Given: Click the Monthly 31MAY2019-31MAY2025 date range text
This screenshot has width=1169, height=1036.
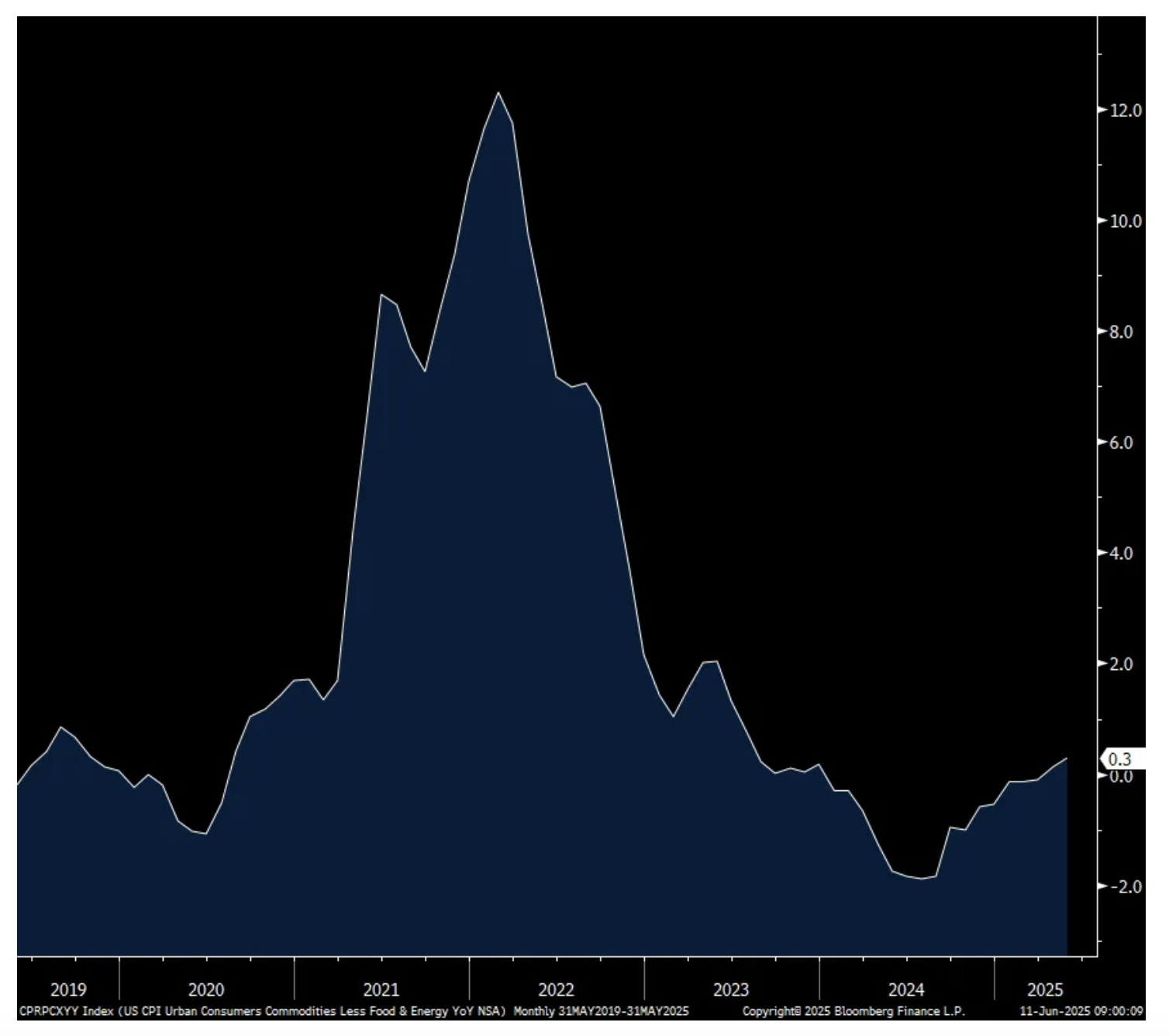Looking at the screenshot, I should pos(601,1011).
